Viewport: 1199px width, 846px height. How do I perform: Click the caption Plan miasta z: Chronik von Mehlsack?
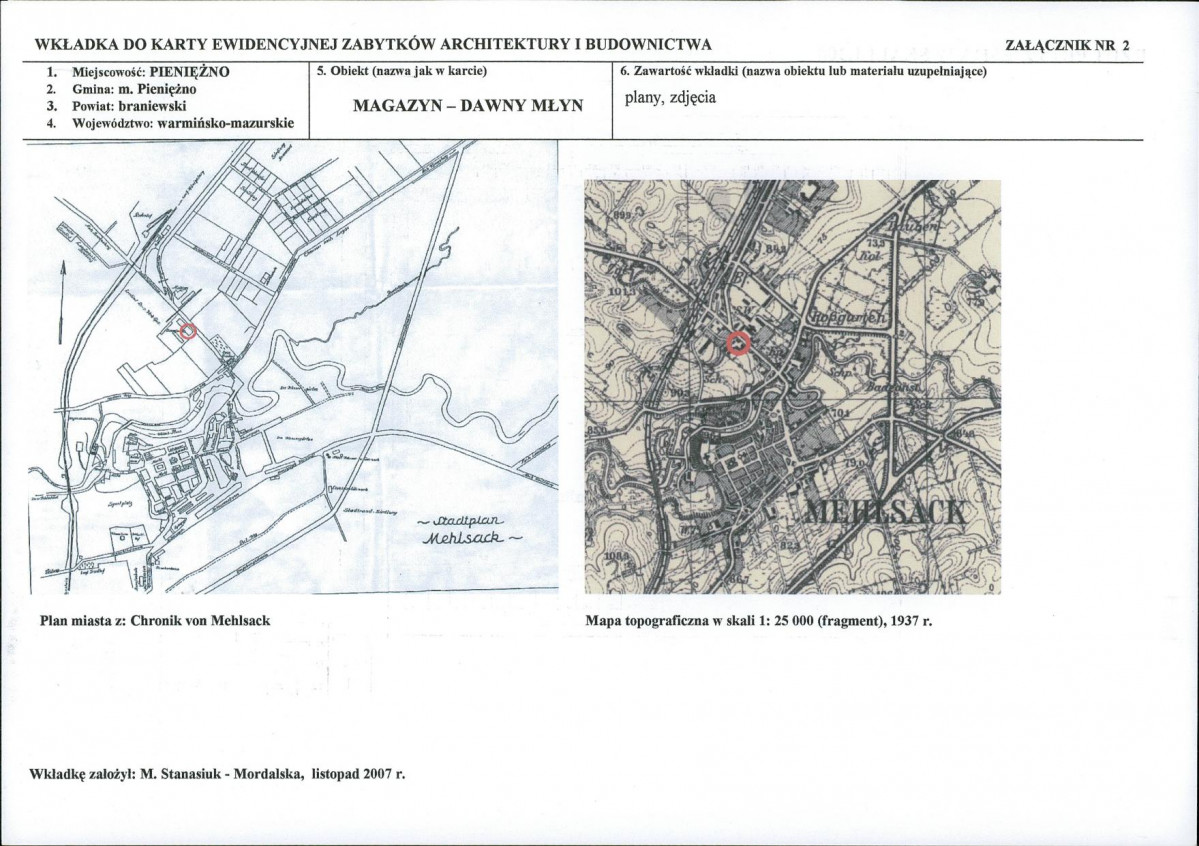point(155,620)
